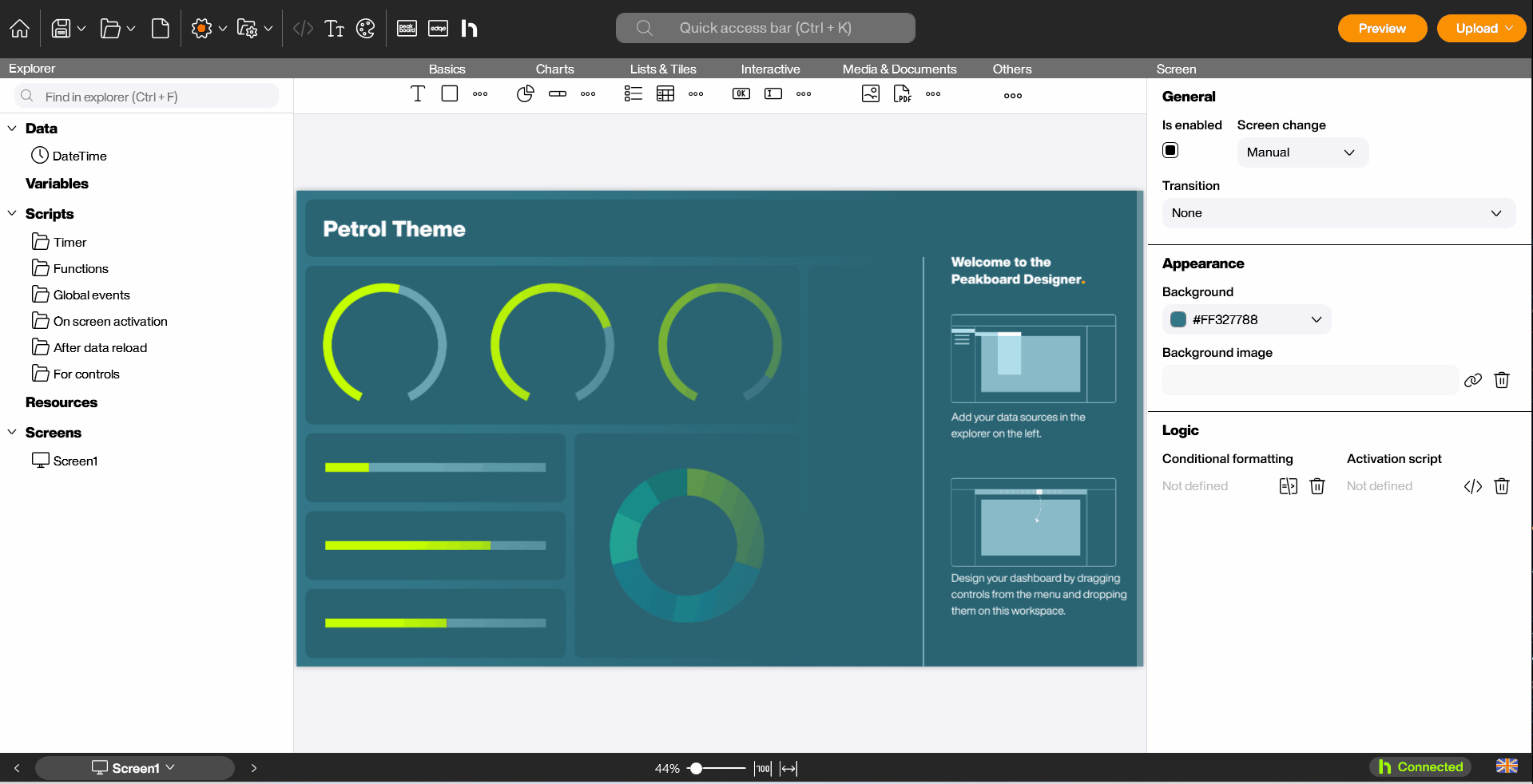Select the Screen1 item in explorer
The width and height of the screenshot is (1533, 784).
[x=75, y=461]
